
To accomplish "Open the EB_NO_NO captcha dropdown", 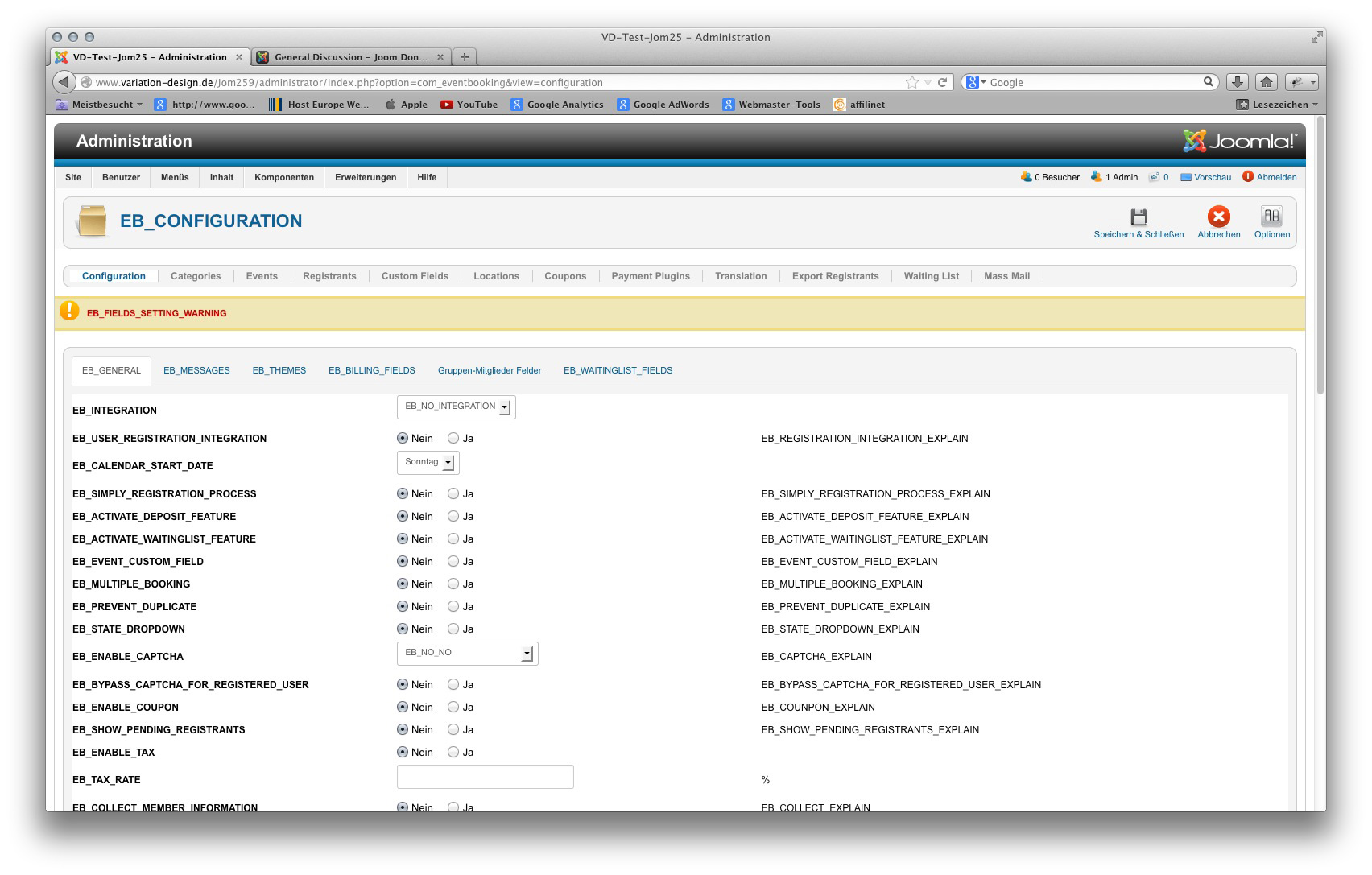I will [x=467, y=654].
